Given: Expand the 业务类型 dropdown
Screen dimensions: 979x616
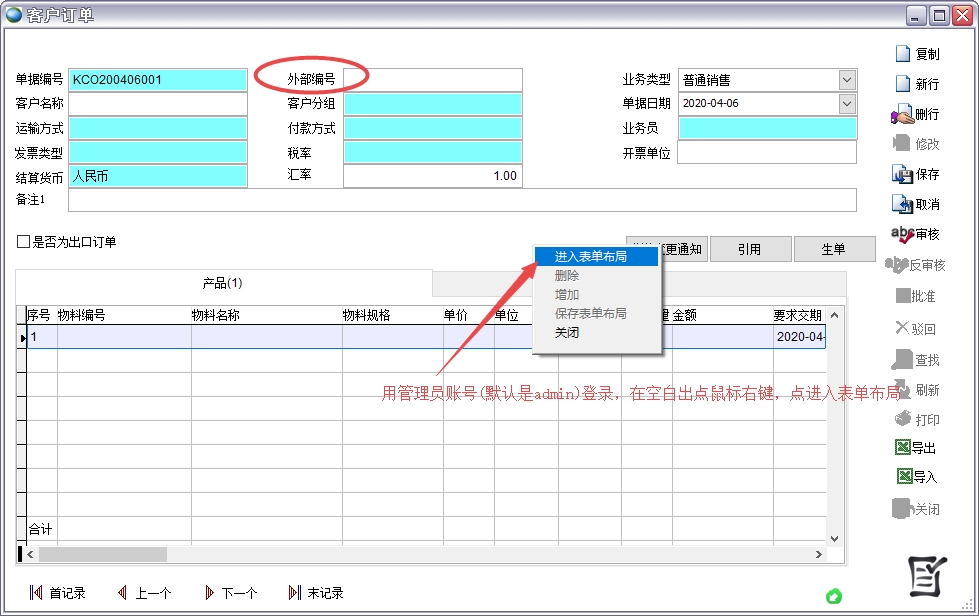Looking at the screenshot, I should point(847,80).
